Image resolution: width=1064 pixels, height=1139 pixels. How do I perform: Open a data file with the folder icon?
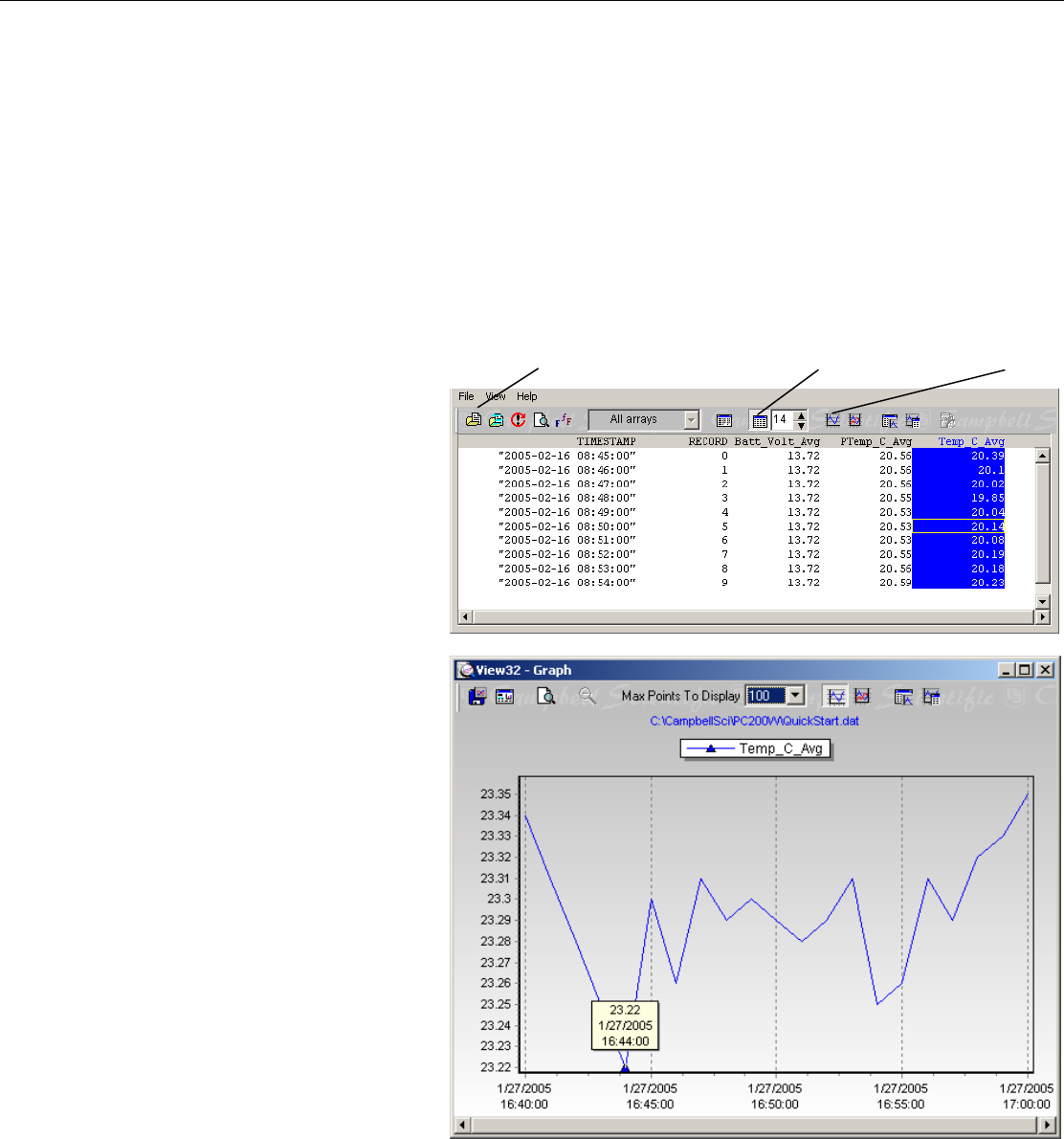tap(474, 420)
